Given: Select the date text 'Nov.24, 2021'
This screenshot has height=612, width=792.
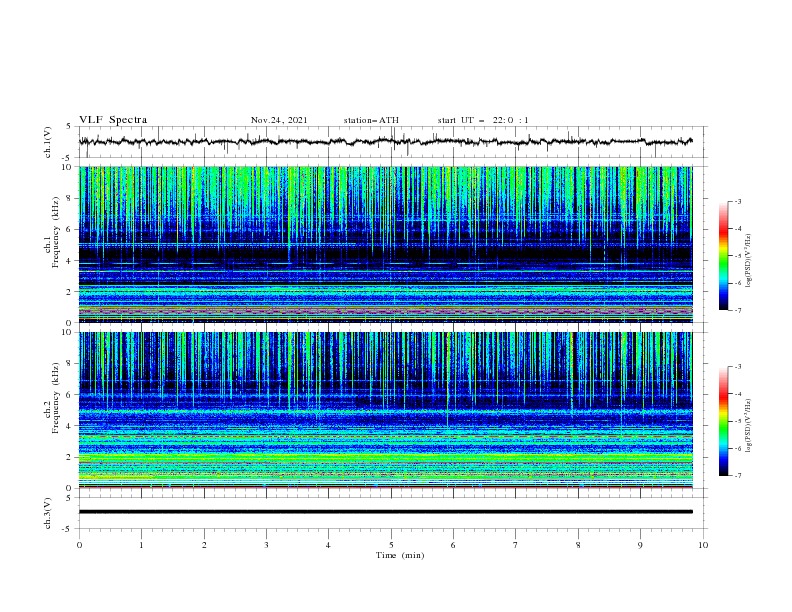Looking at the screenshot, I should click(x=279, y=120).
